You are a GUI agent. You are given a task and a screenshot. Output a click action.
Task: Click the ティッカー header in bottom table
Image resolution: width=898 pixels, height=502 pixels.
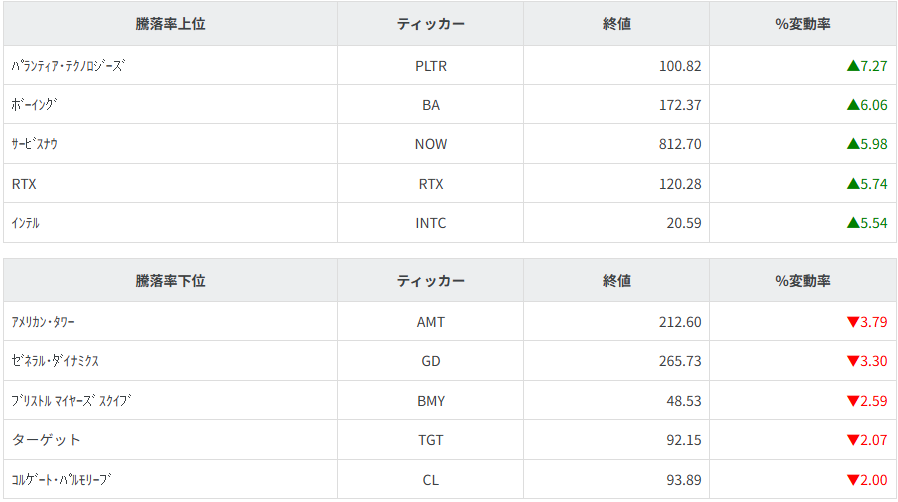click(x=431, y=281)
